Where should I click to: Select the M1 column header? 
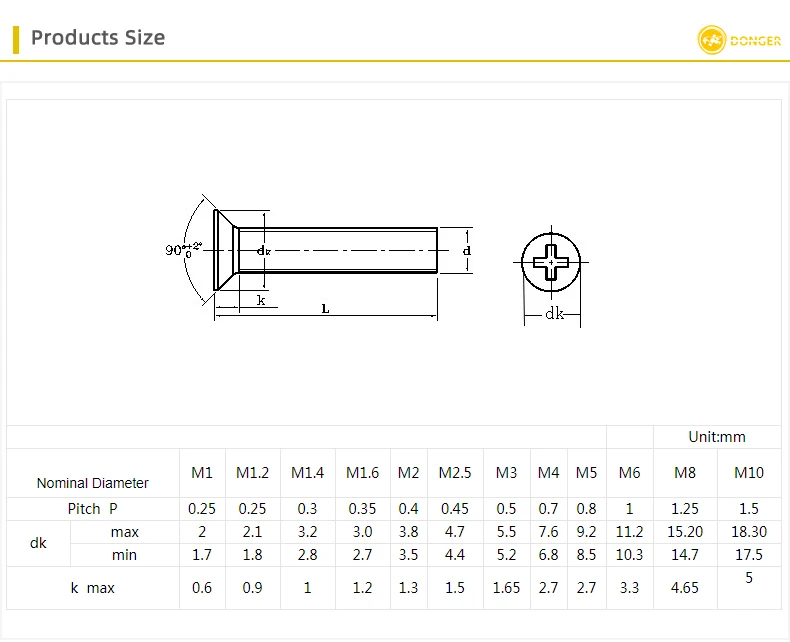202,473
